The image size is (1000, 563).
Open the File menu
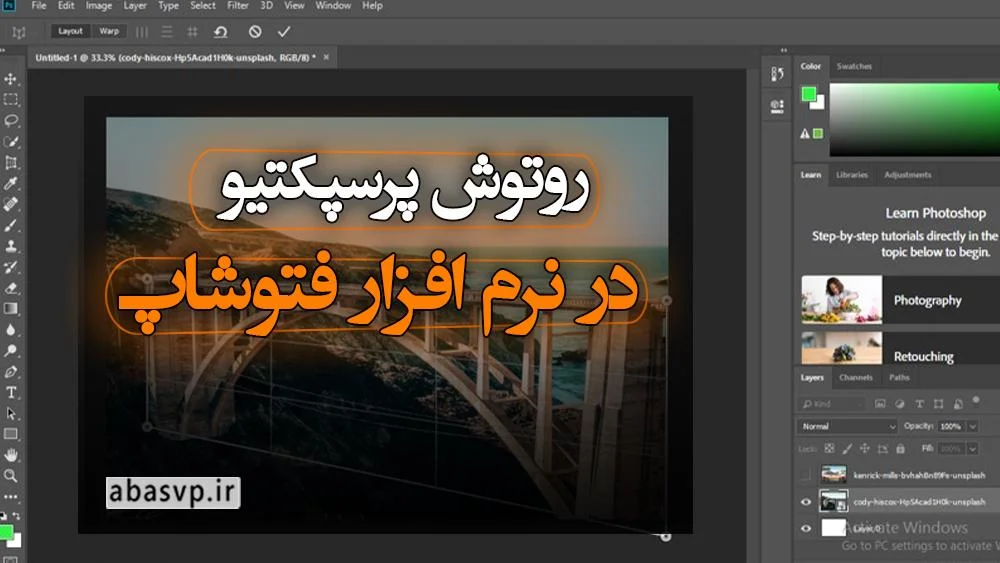click(x=39, y=6)
